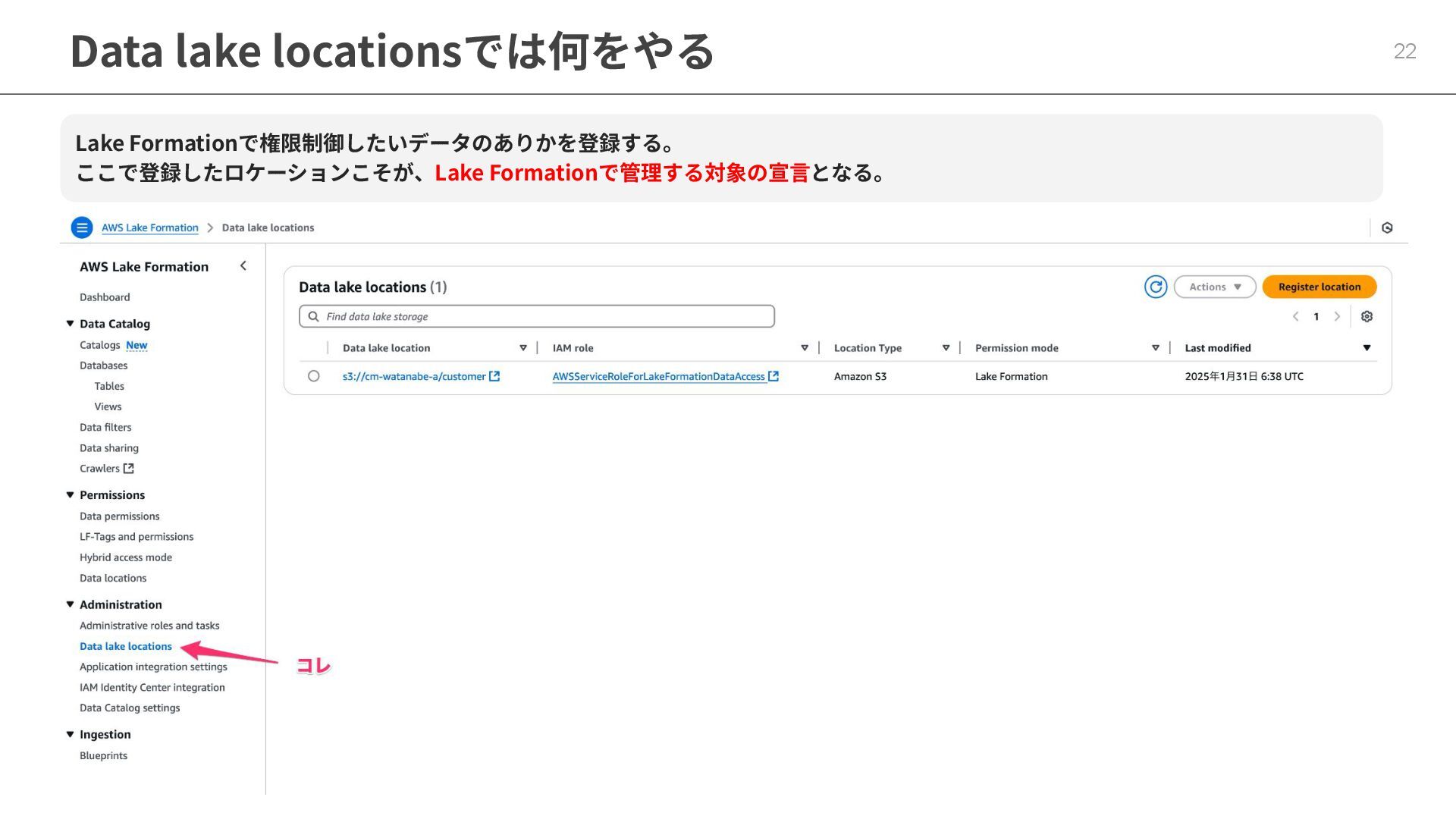Screen dimensions: 1456x819
Task: Click page number 1 in pagination
Action: (1316, 317)
